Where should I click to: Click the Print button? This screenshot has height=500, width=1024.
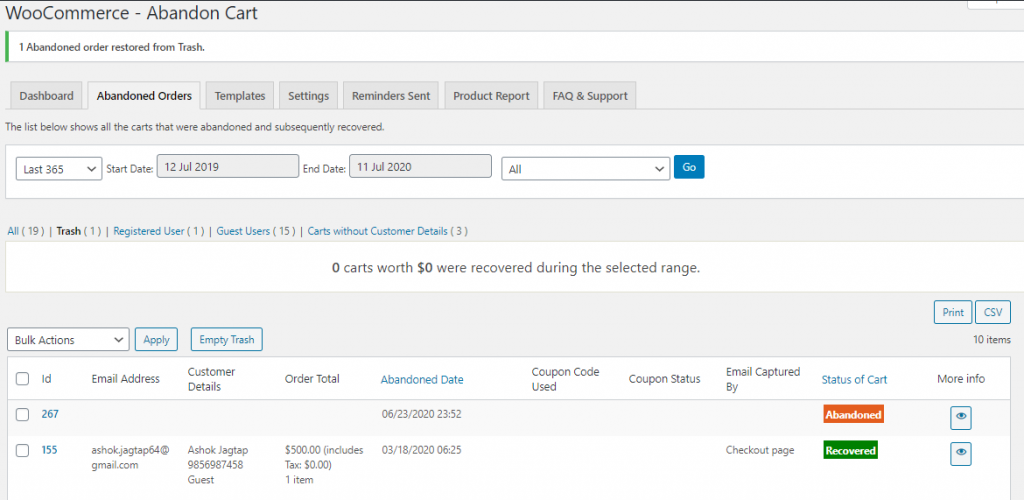click(953, 312)
